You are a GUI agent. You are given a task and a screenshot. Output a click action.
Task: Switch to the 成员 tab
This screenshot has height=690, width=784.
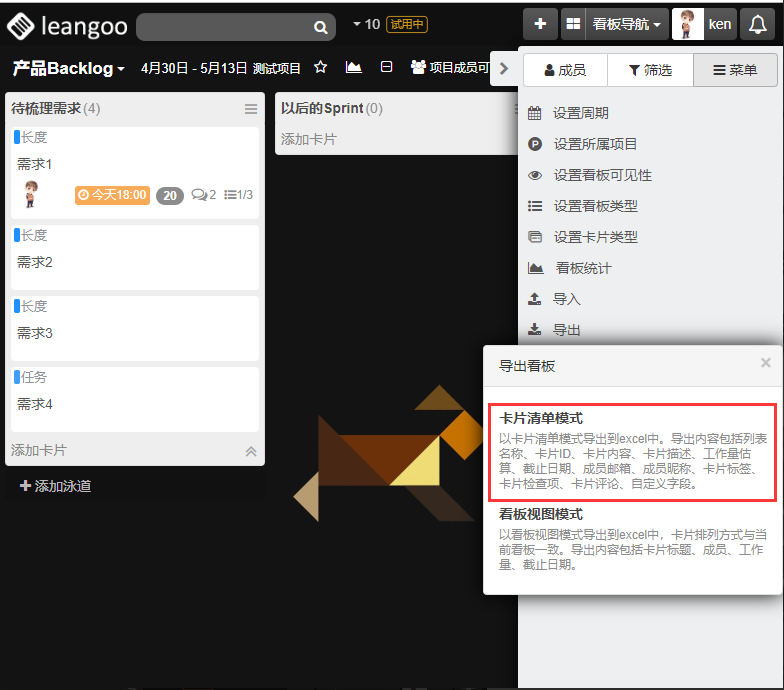tap(564, 70)
